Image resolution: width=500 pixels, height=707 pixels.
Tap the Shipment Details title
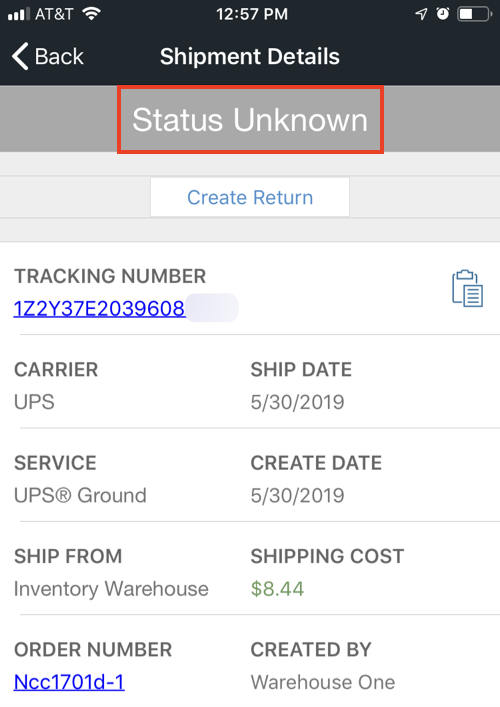250,56
